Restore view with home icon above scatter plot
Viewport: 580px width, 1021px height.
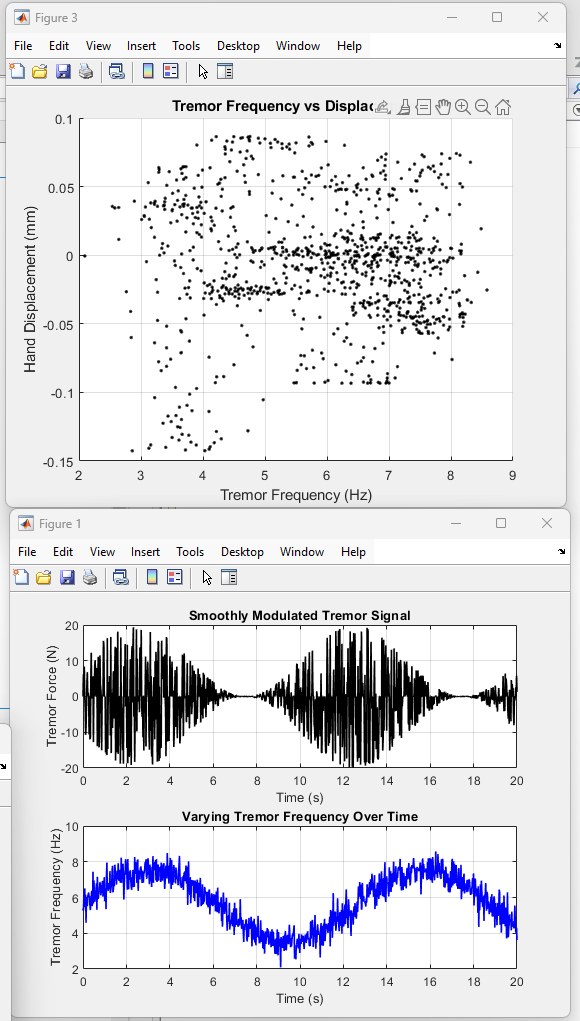click(503, 107)
